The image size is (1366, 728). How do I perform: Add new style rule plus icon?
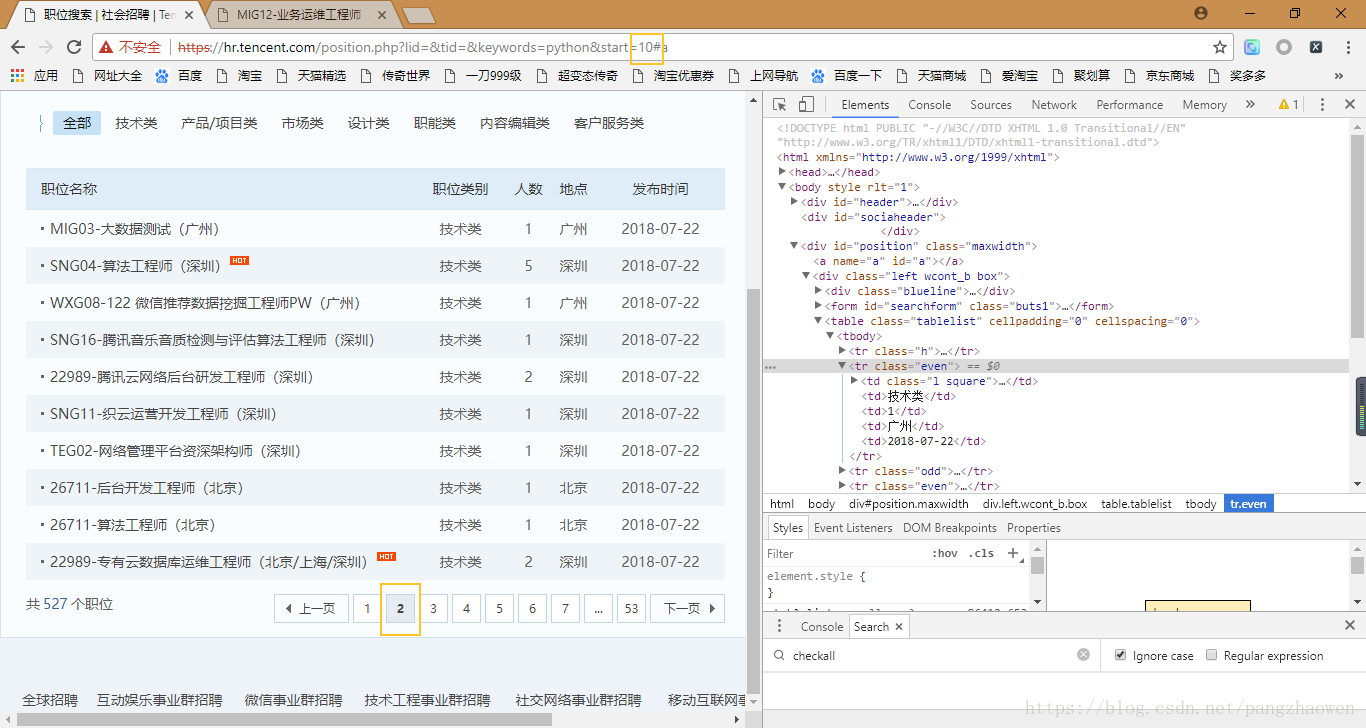pyautogui.click(x=1013, y=553)
